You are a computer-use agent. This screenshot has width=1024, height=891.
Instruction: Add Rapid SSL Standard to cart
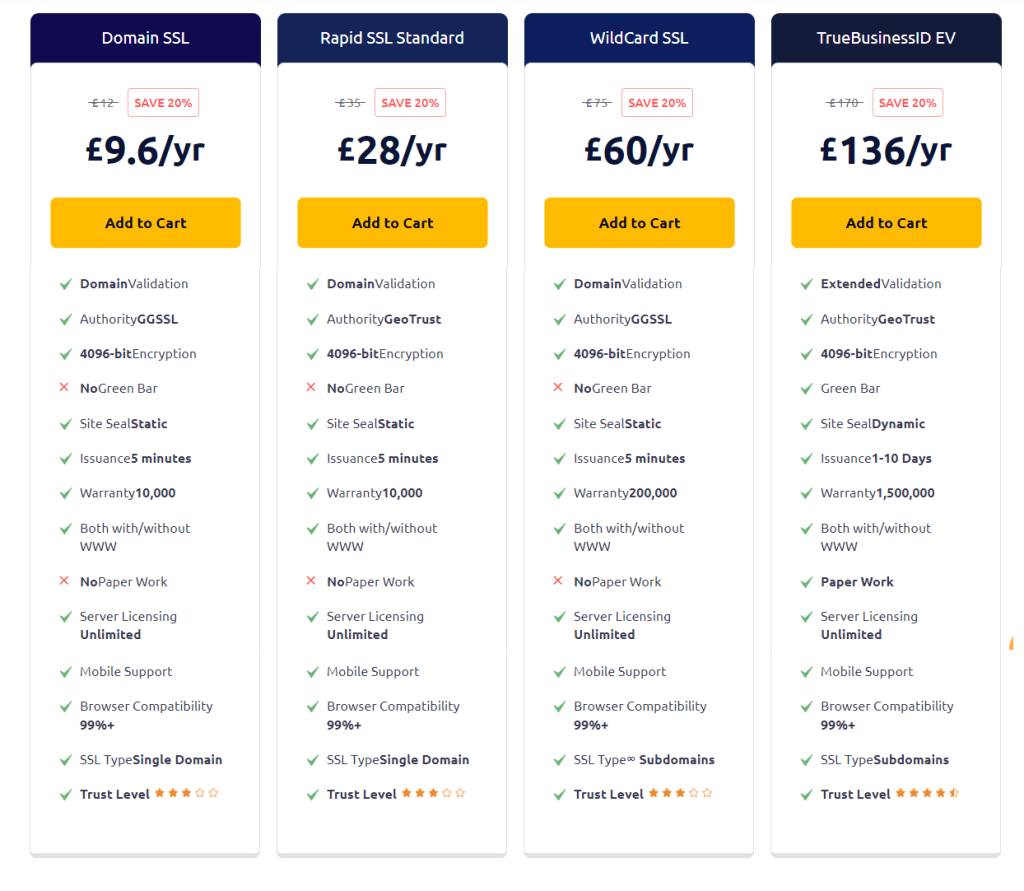392,223
